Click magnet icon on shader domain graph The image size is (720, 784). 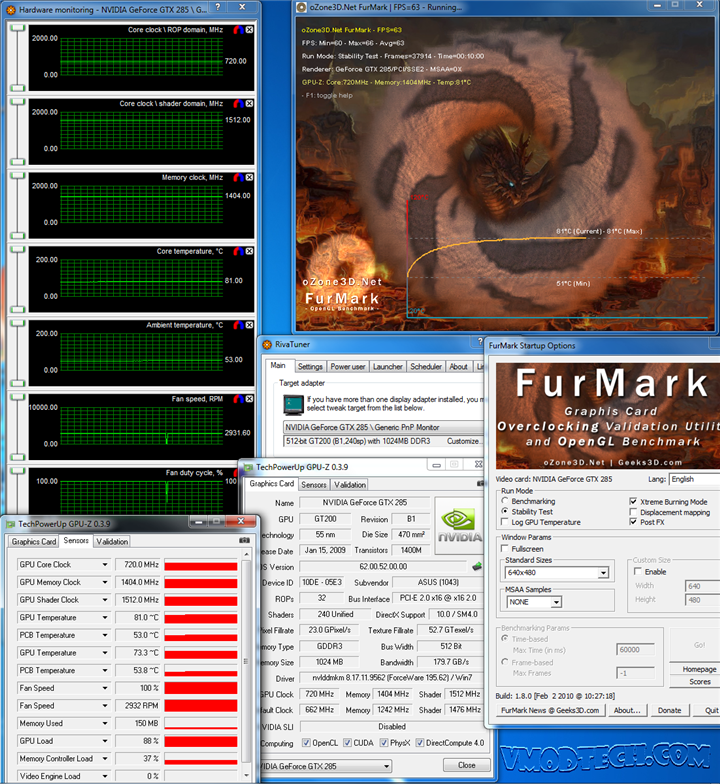[x=238, y=104]
